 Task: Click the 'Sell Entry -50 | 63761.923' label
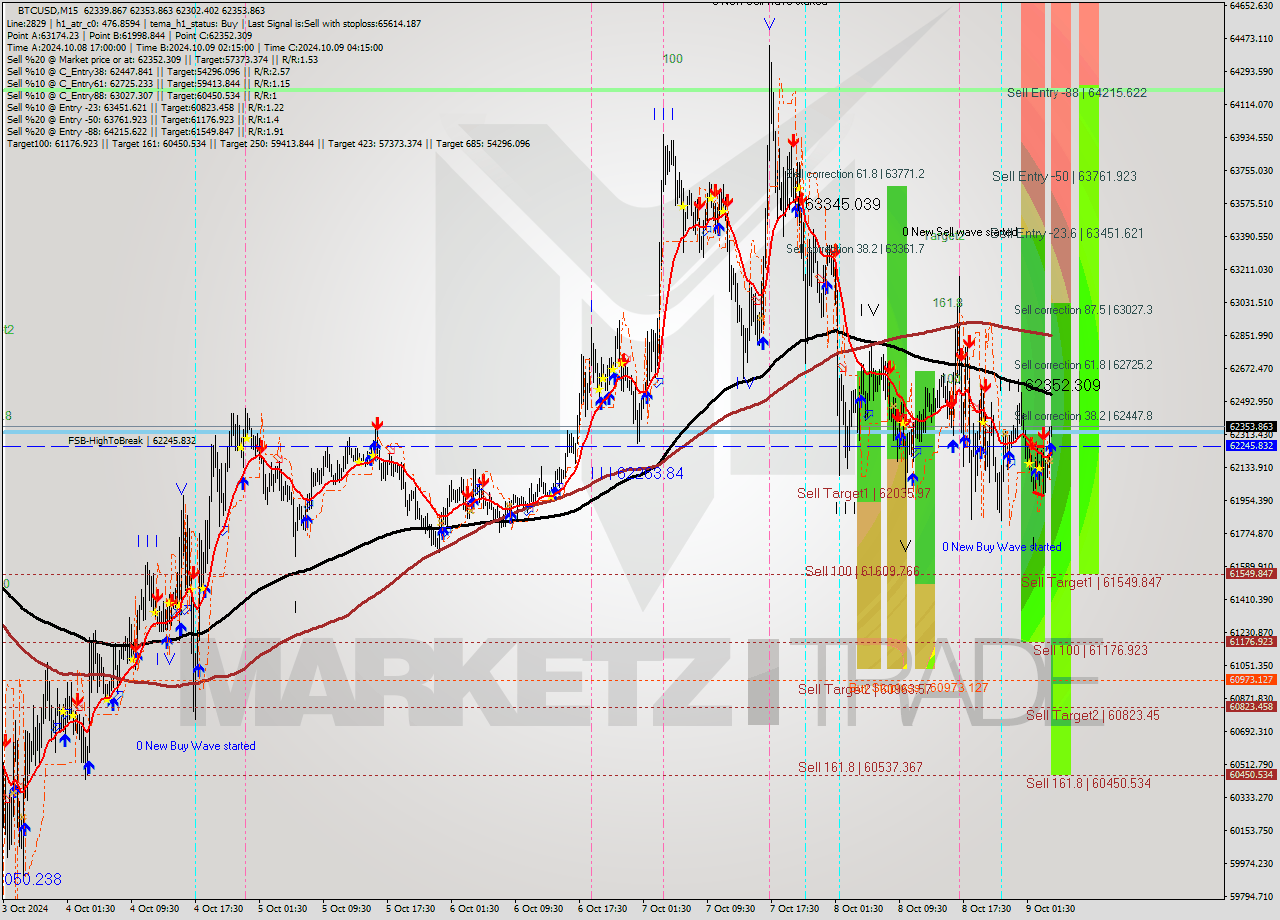coord(1064,176)
